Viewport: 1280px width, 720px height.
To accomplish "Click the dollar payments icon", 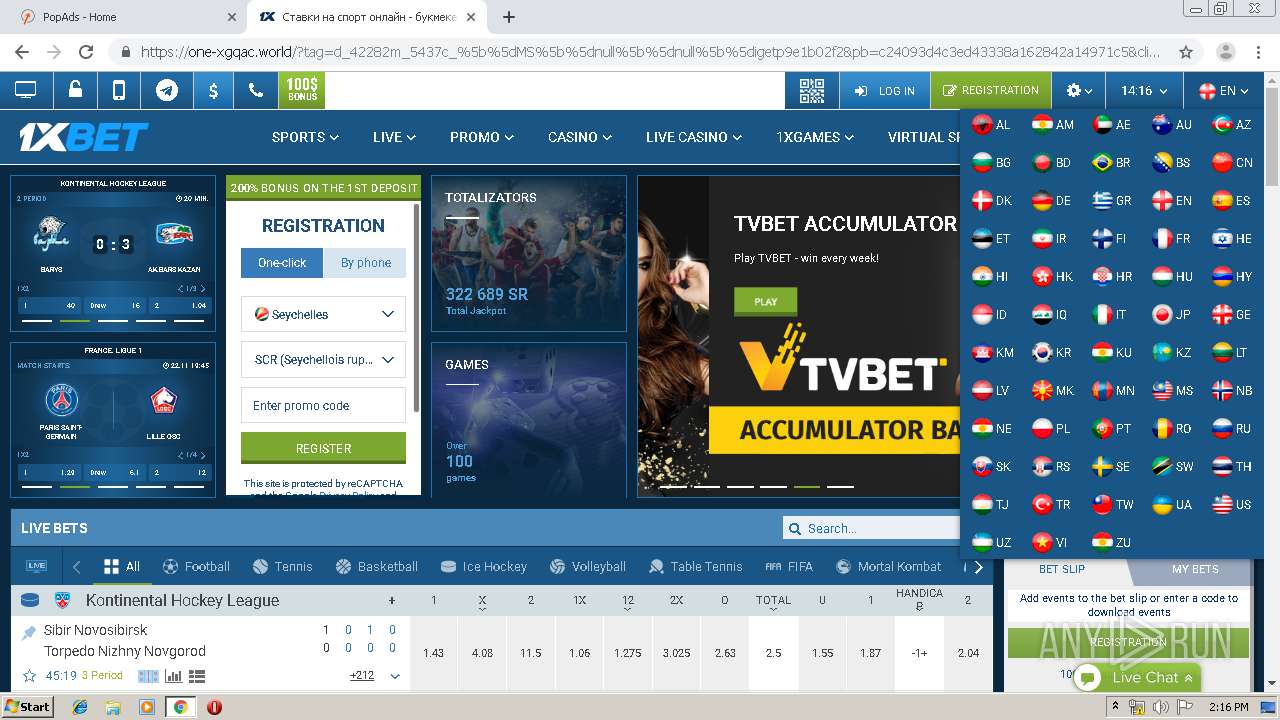I will [213, 90].
